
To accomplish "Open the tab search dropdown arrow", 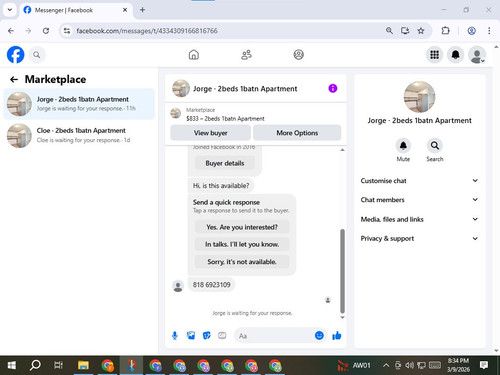I will point(10,10).
